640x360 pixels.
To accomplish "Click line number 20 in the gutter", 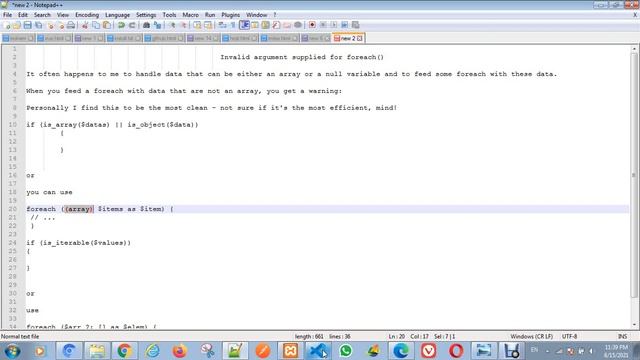I will coord(13,209).
